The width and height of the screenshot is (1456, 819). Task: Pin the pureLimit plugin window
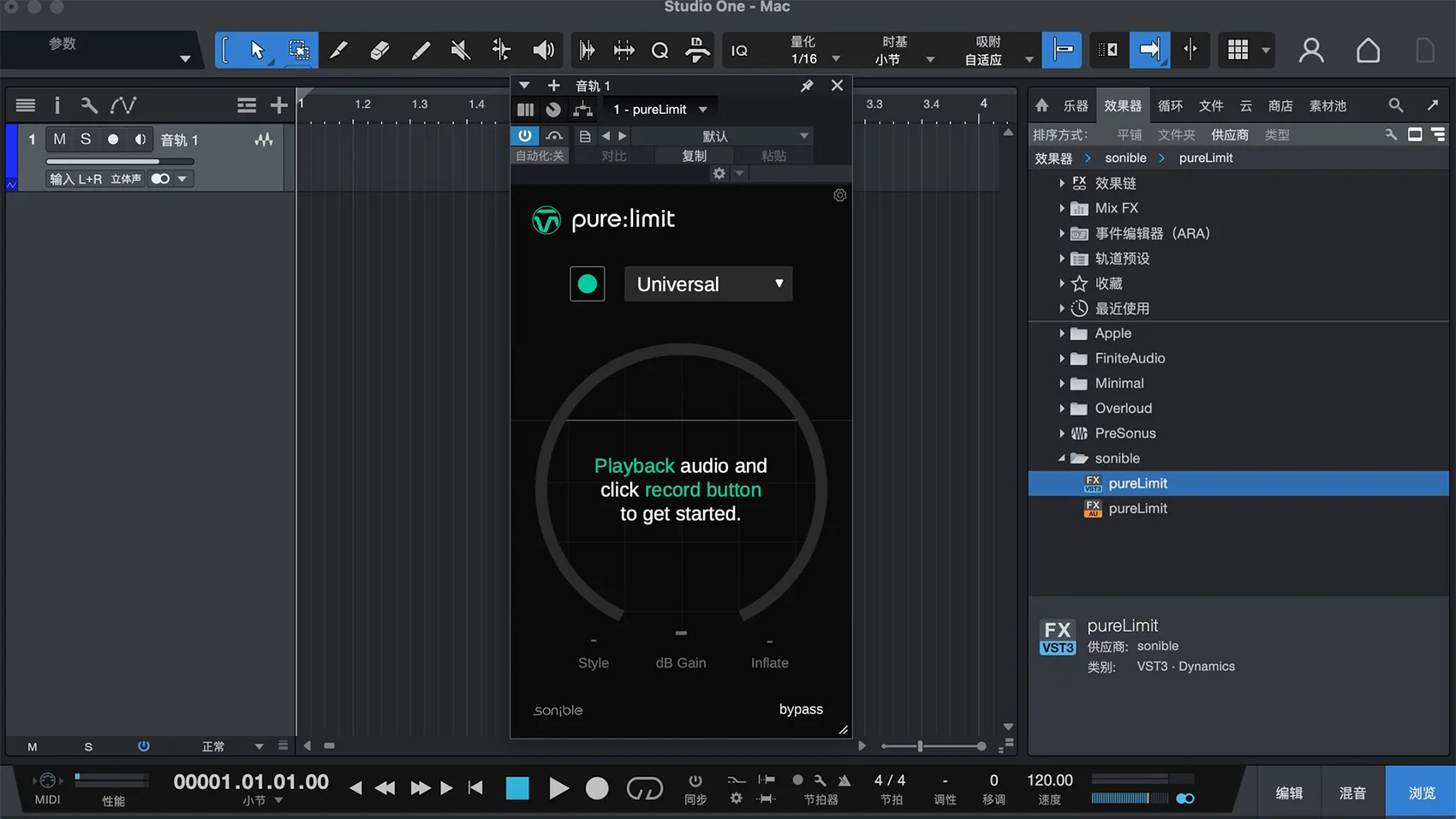click(807, 86)
